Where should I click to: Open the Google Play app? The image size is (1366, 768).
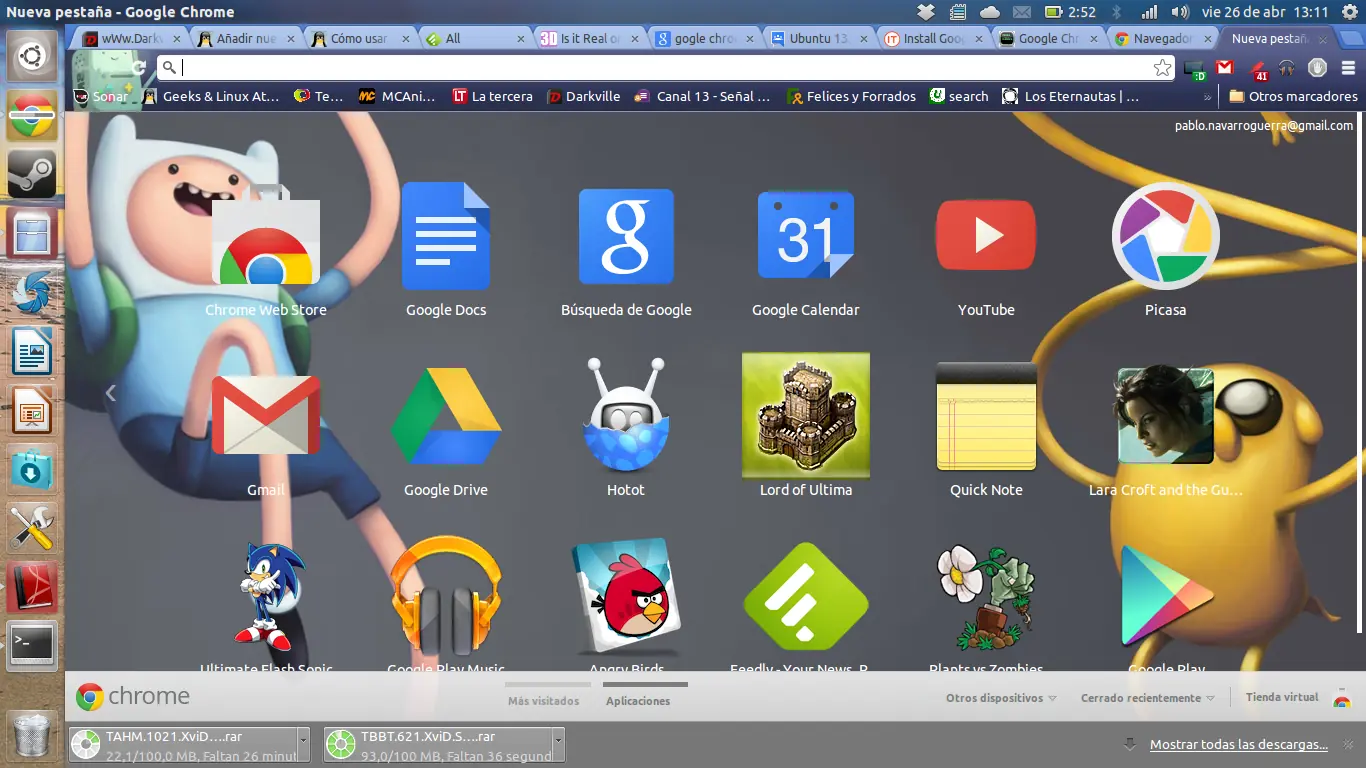click(x=1166, y=596)
